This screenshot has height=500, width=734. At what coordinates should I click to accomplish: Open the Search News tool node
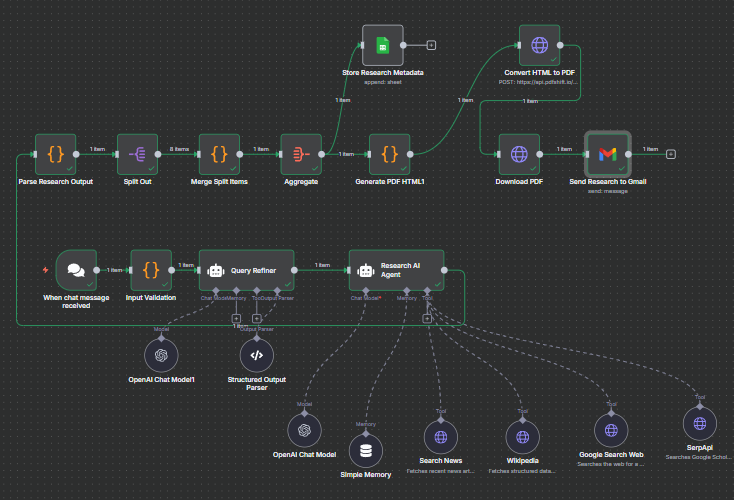tap(438, 436)
